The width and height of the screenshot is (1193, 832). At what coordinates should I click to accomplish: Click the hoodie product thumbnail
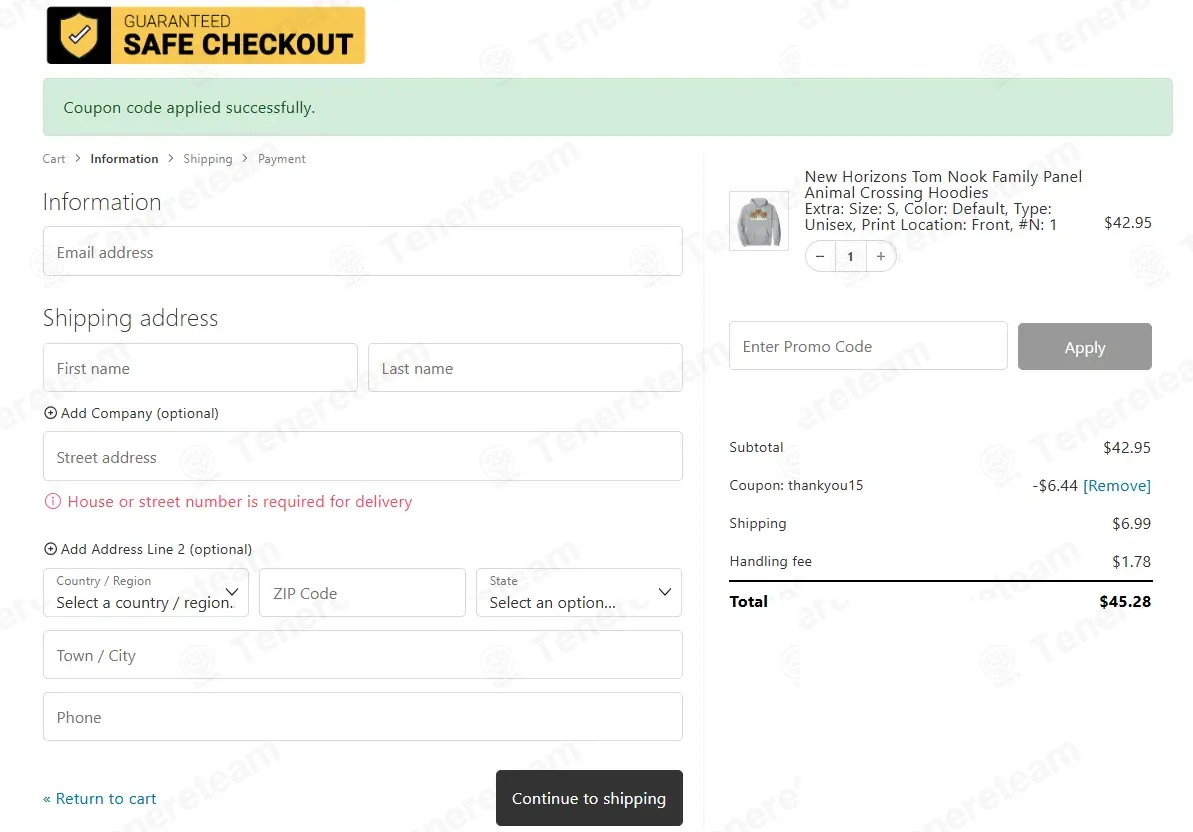[759, 221]
